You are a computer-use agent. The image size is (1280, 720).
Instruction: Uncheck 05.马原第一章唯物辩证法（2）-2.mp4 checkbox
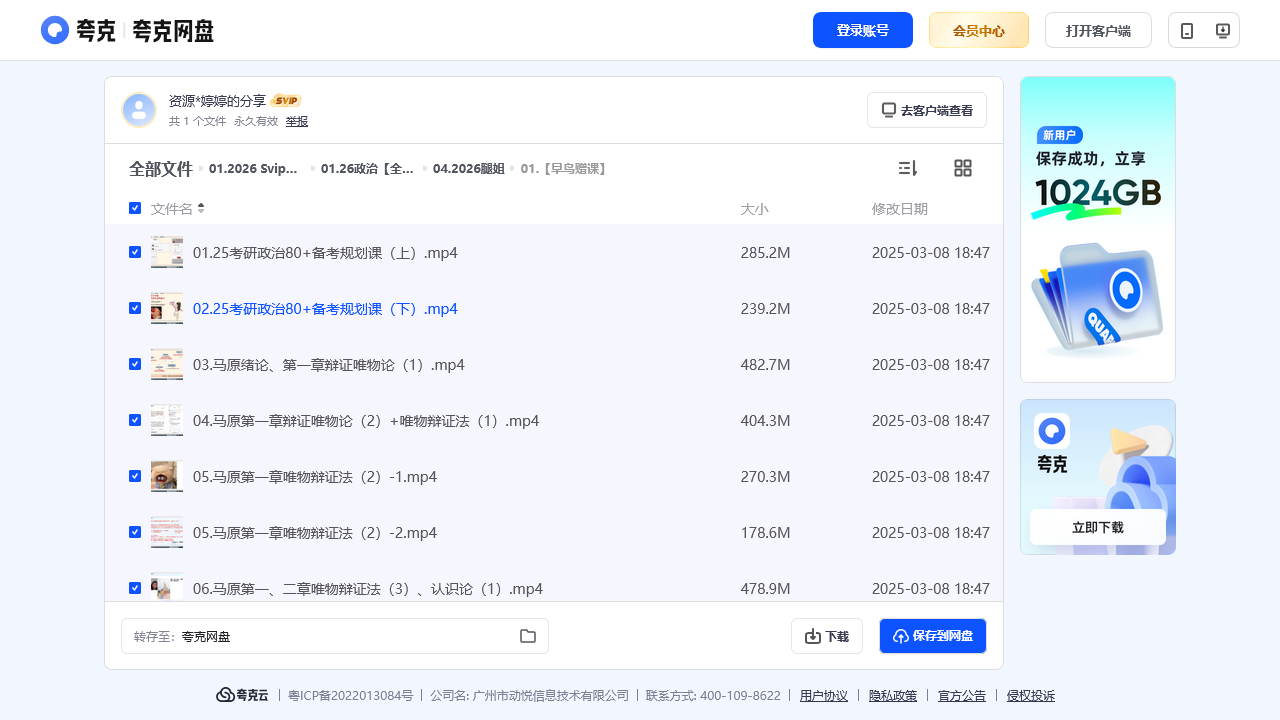135,532
